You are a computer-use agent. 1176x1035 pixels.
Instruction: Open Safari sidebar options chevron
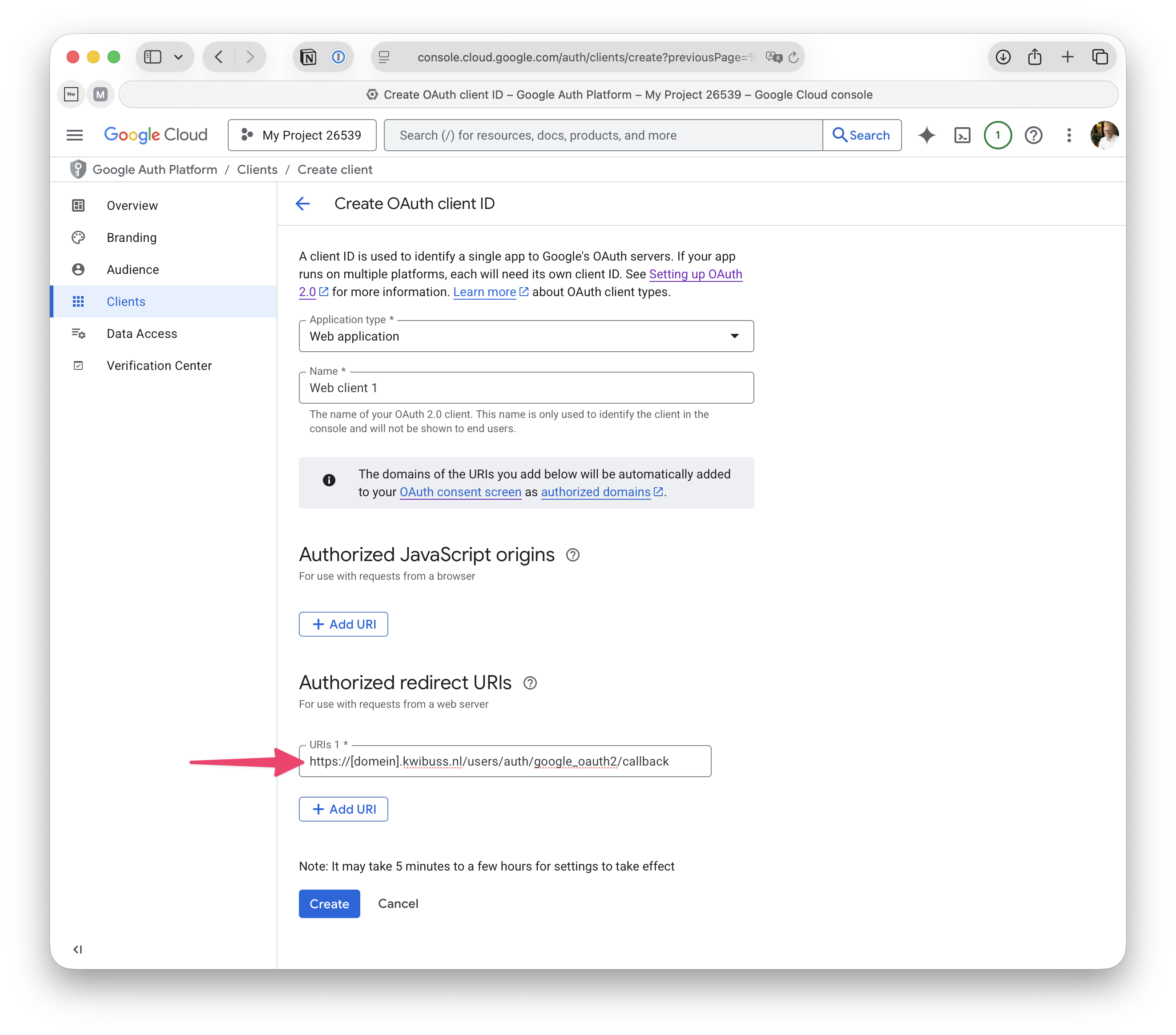pos(178,57)
